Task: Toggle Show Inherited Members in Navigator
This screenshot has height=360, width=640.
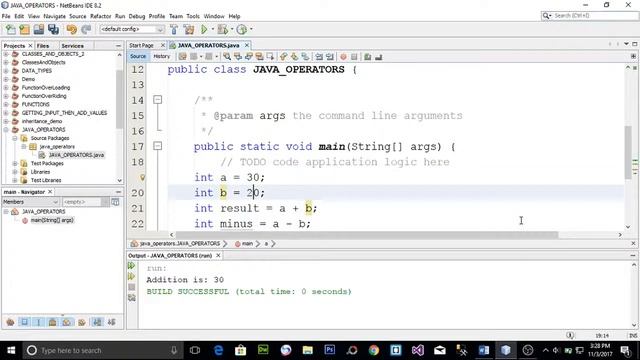Action: pos(11,322)
